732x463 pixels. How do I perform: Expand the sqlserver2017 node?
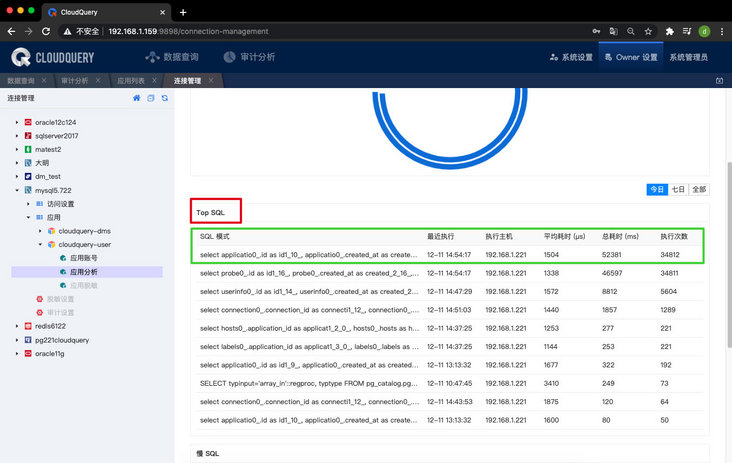17,136
